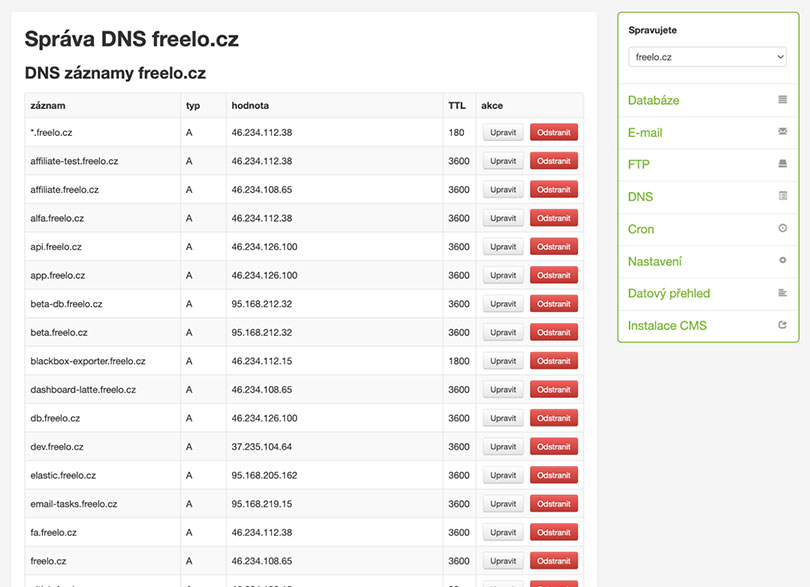Click Odstranit for affiliate-test.freelo.cz
The image size is (810, 587).
[554, 161]
